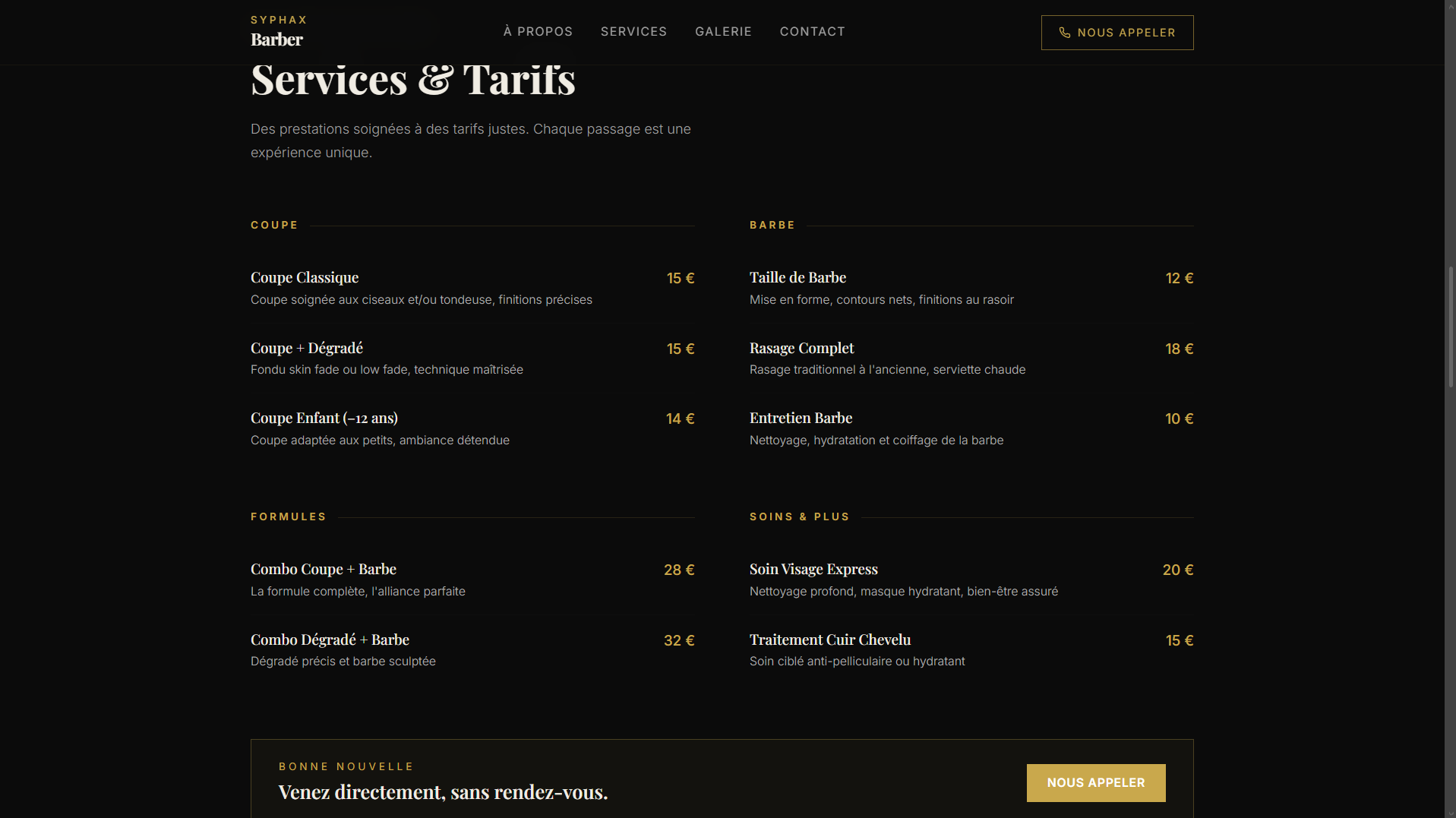
Task: Click the 18 € price
Action: tap(1179, 349)
